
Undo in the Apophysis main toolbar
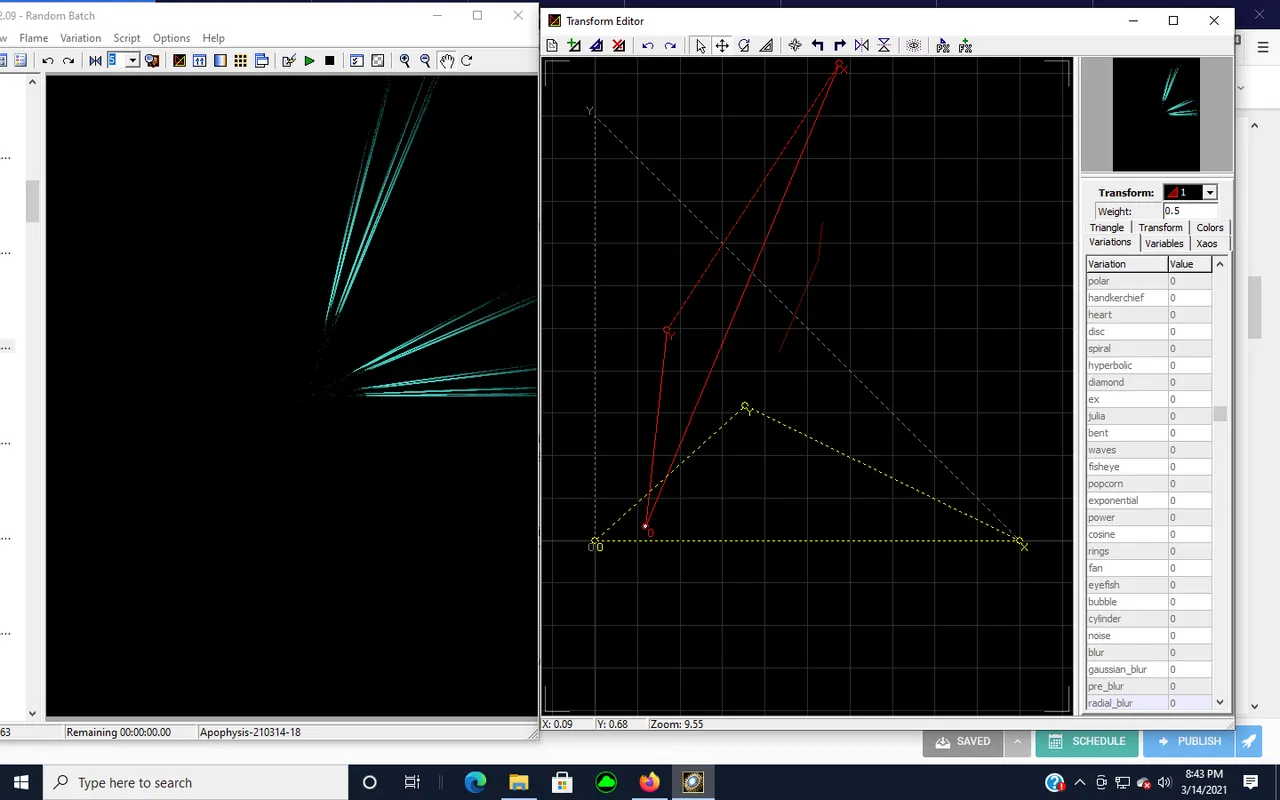pyautogui.click(x=47, y=61)
